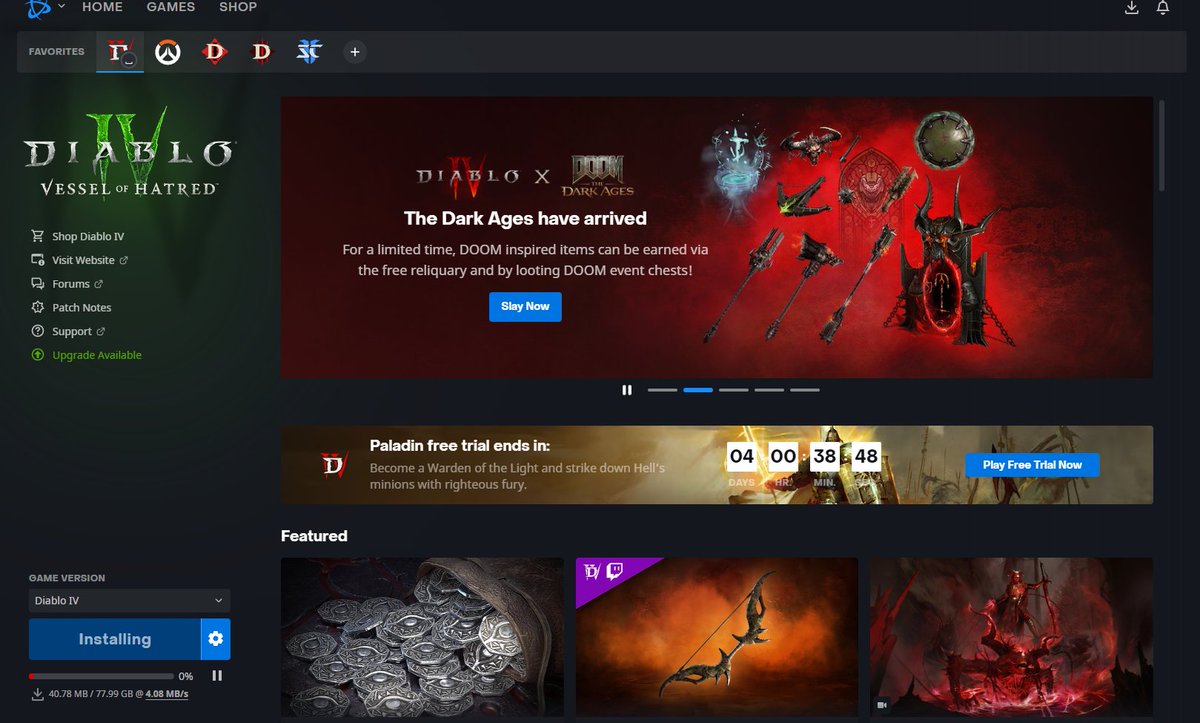Open the downloads icon in the top bar
This screenshot has height=723, width=1200.
click(x=1132, y=8)
